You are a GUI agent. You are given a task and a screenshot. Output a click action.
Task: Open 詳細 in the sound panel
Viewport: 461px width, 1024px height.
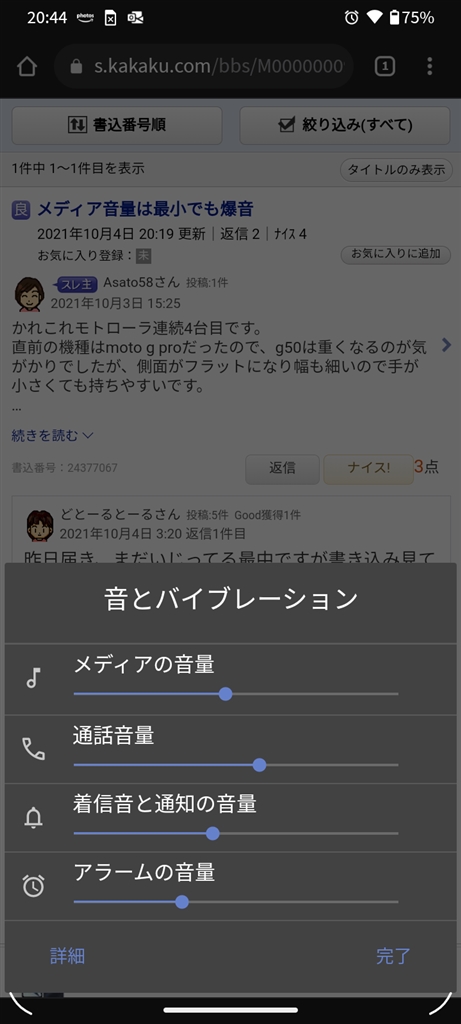click(67, 956)
